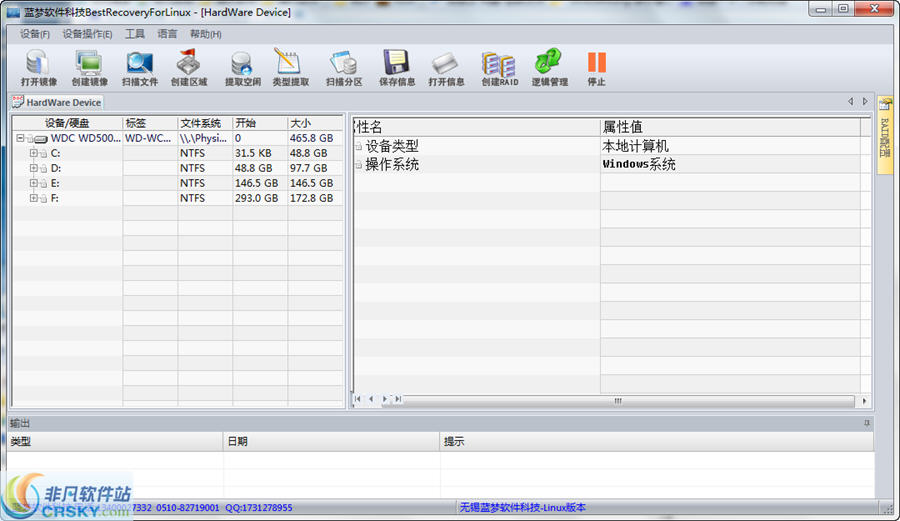Open the 工具 menu
The width and height of the screenshot is (900, 521).
pos(135,34)
